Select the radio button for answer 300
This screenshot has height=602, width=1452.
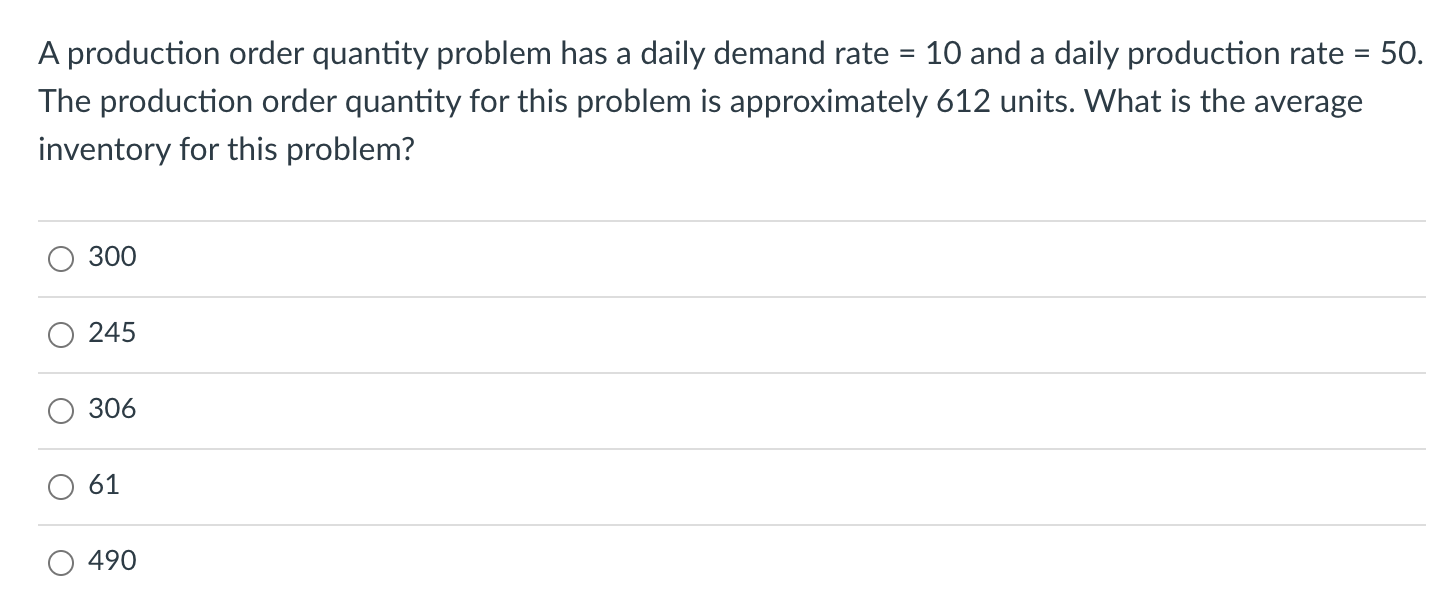[x=60, y=258]
